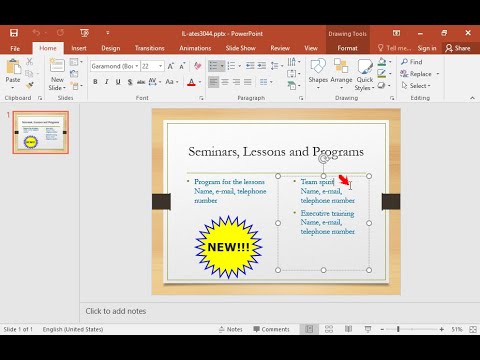Open Change Case dropdown

(x=172, y=82)
